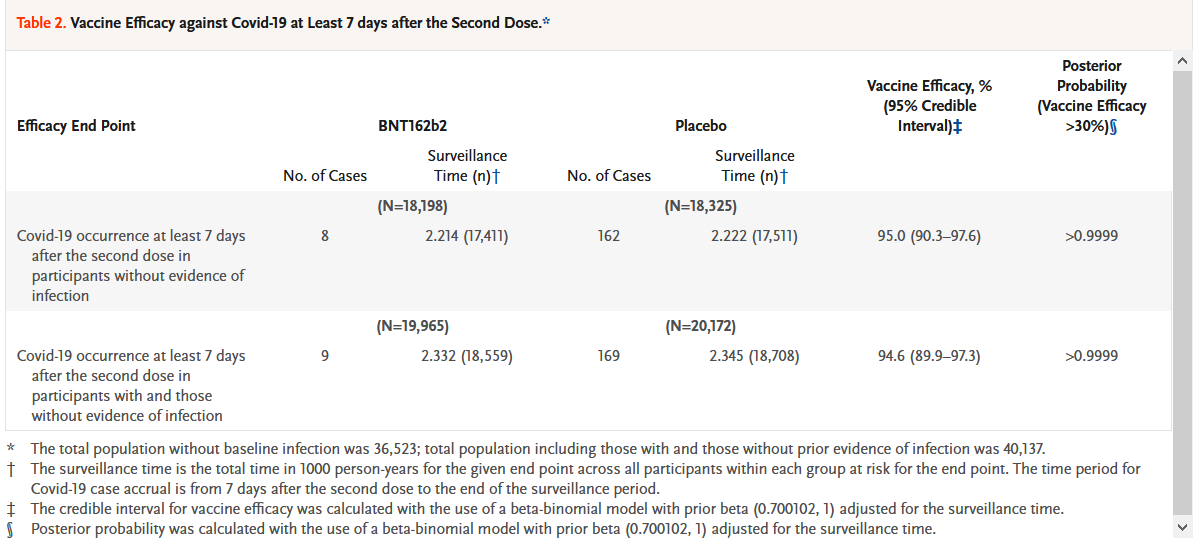Select the Placebo column header
The width and height of the screenshot is (1194, 547).
tap(701, 126)
